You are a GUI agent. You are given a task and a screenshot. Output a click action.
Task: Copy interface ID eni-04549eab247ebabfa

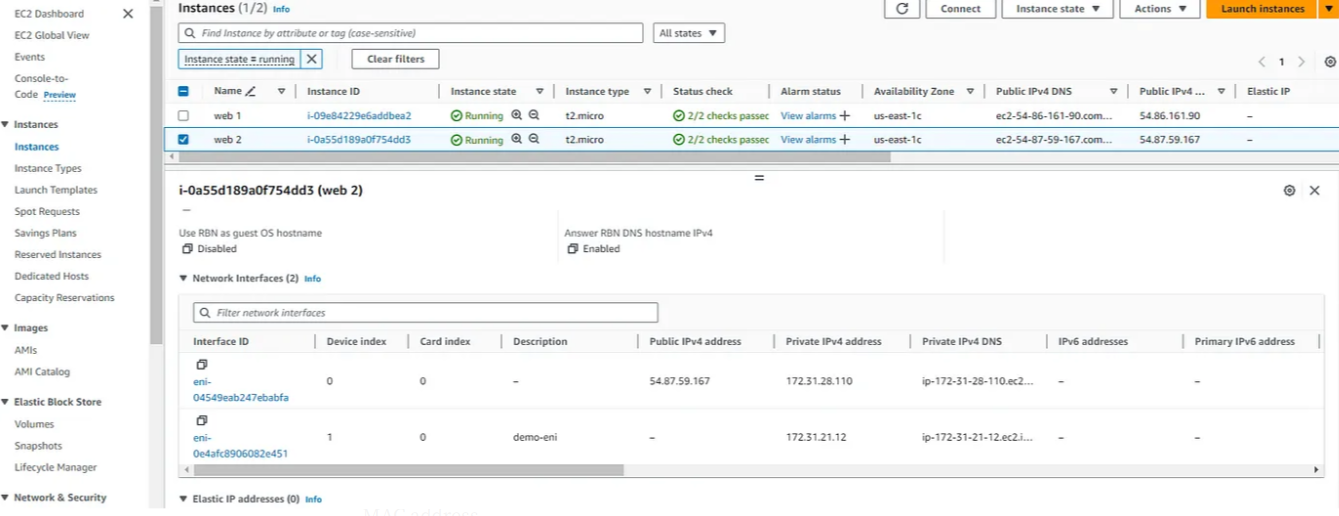201,365
